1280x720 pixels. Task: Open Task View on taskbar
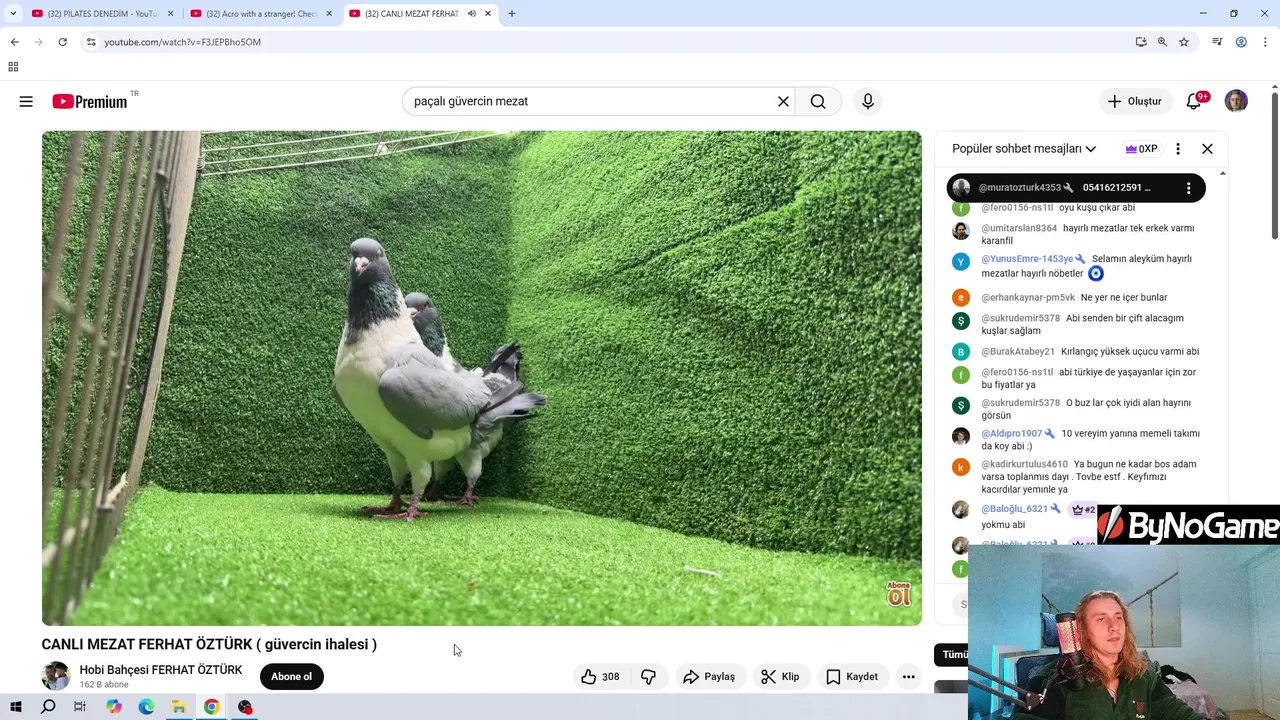(80, 707)
